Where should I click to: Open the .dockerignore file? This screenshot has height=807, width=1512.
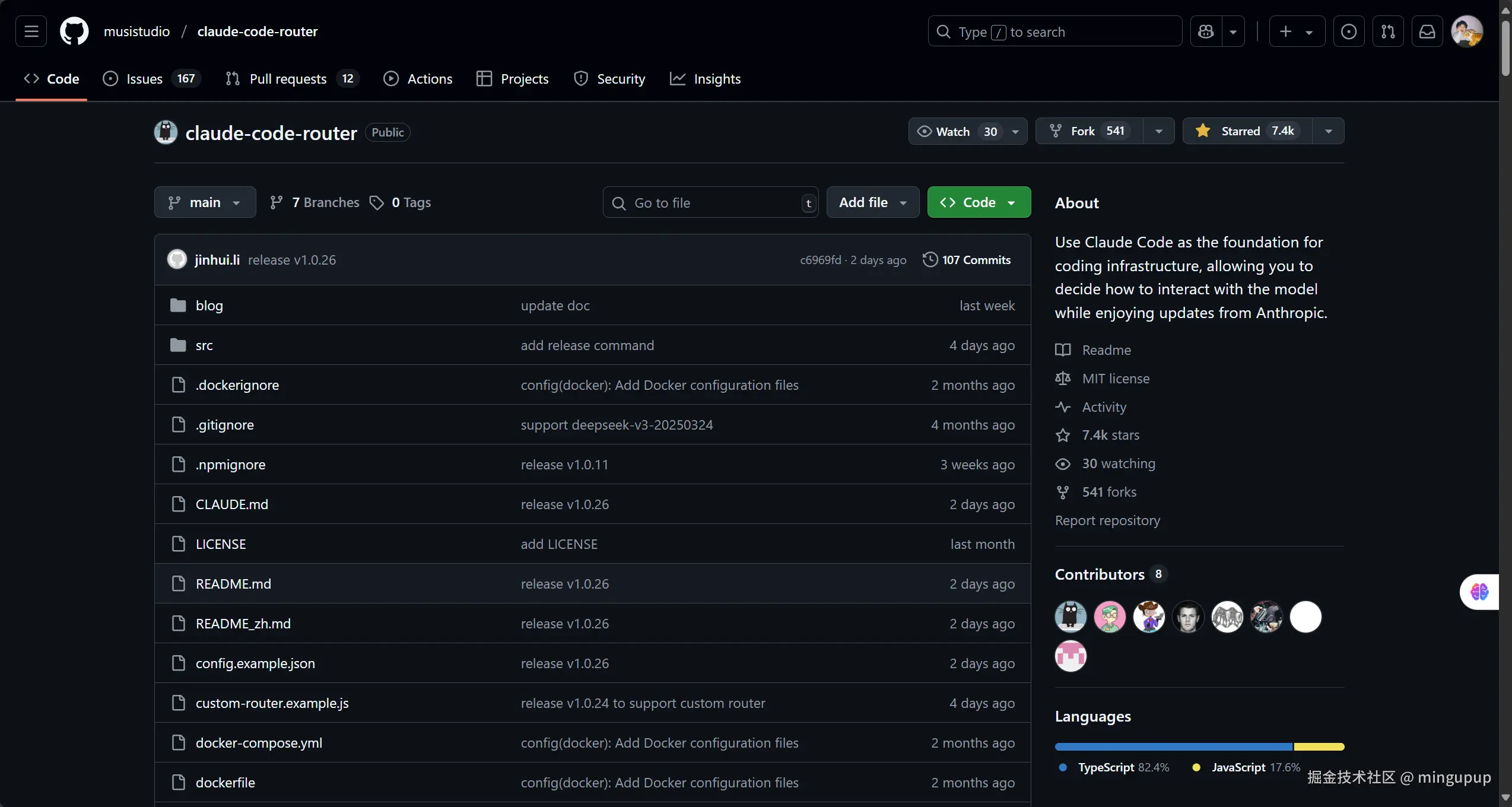[x=237, y=385]
